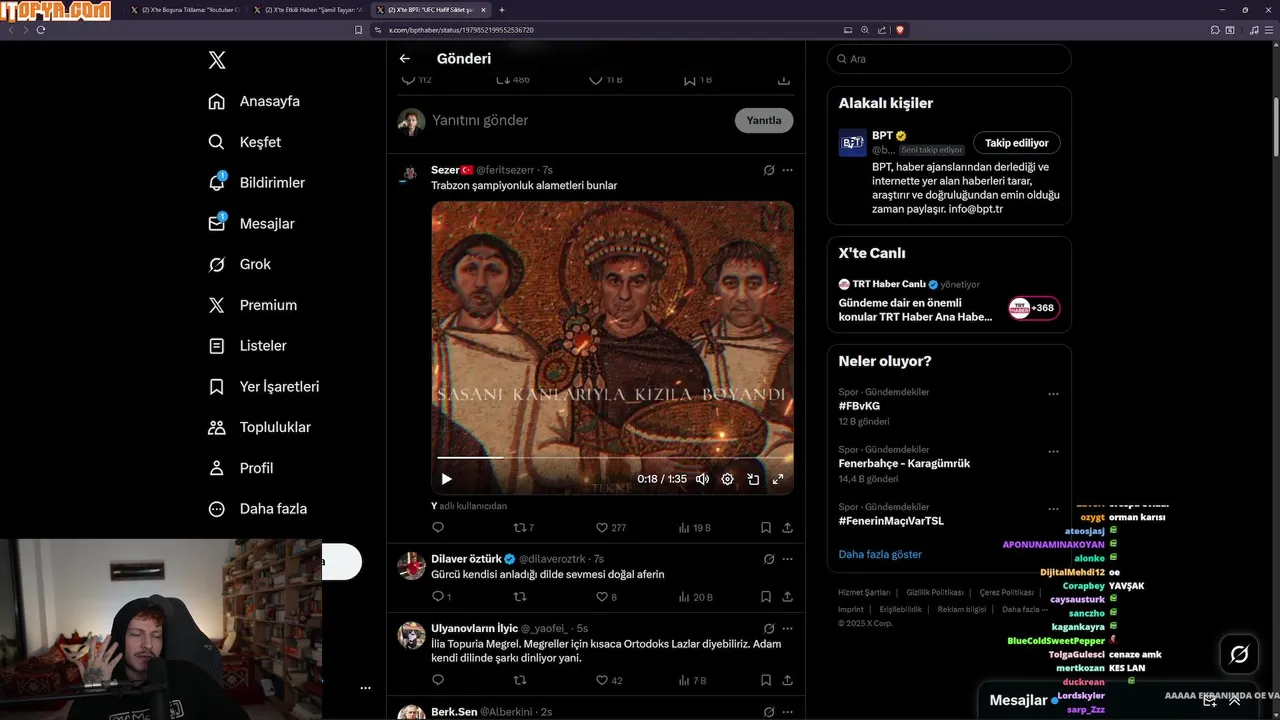Expand Daha fazla in sidebar

coord(258,508)
